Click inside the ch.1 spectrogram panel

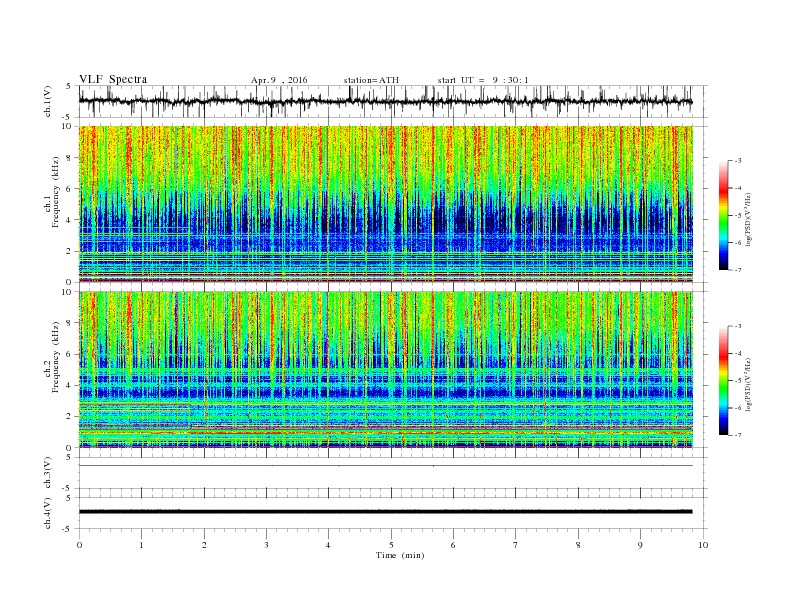(x=385, y=204)
